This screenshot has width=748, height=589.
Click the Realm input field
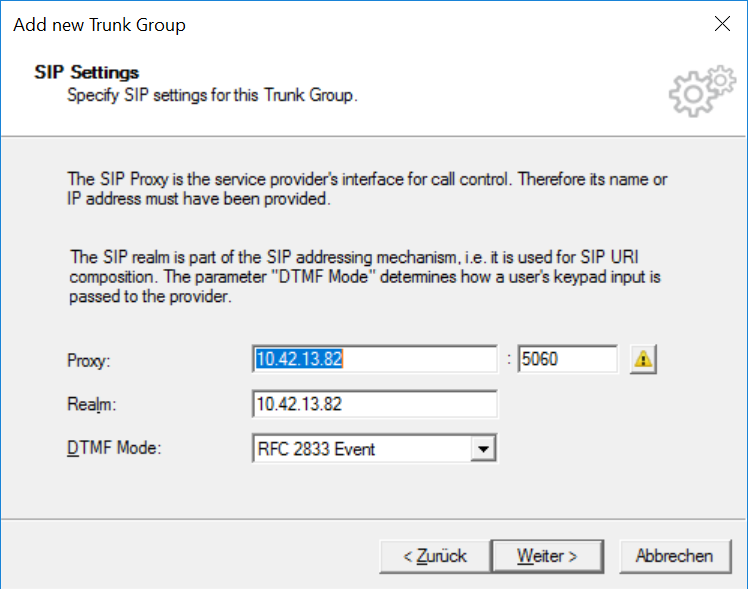[374, 404]
